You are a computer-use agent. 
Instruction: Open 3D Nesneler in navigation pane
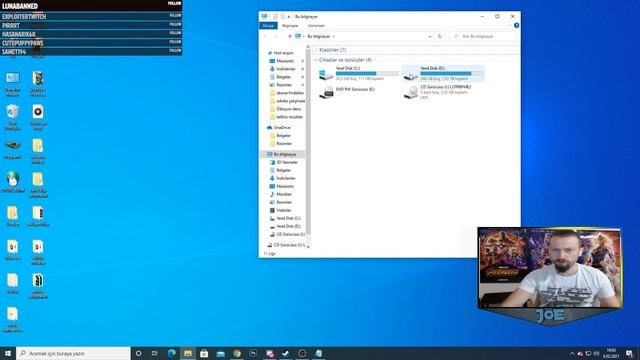point(287,162)
